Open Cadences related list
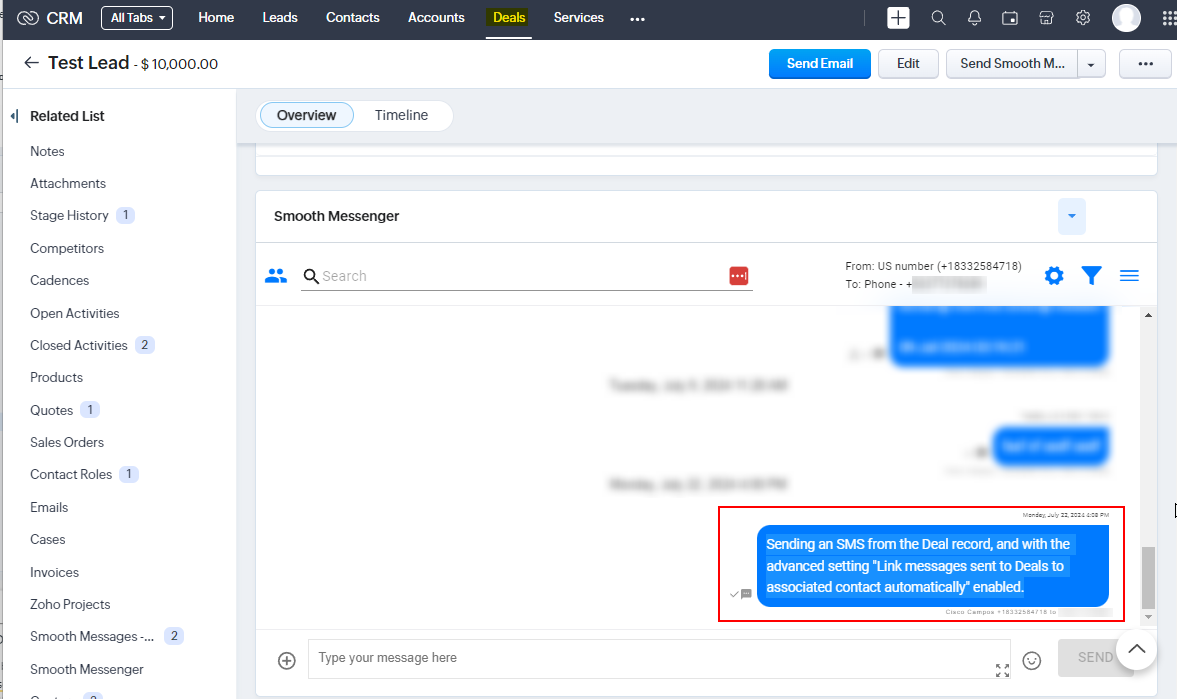Viewport: 1177px width, 699px height. tap(59, 280)
